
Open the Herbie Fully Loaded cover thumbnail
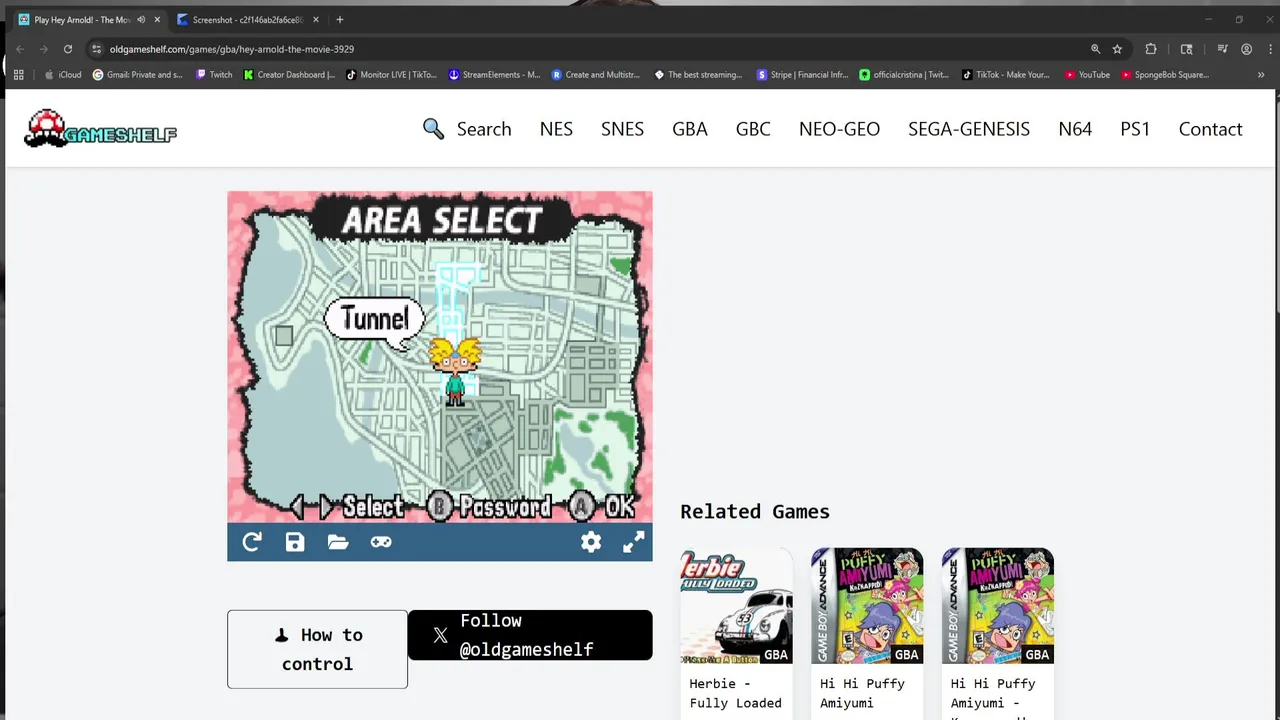pyautogui.click(x=736, y=606)
